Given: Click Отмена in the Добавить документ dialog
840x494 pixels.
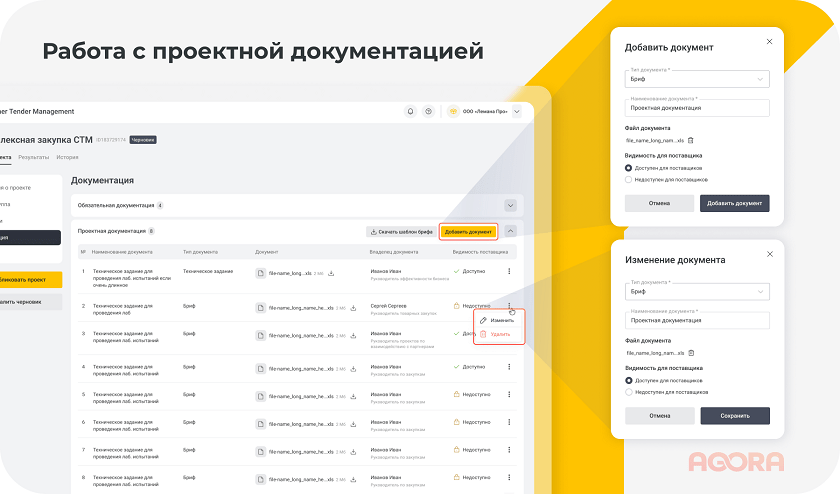Looking at the screenshot, I should [659, 203].
